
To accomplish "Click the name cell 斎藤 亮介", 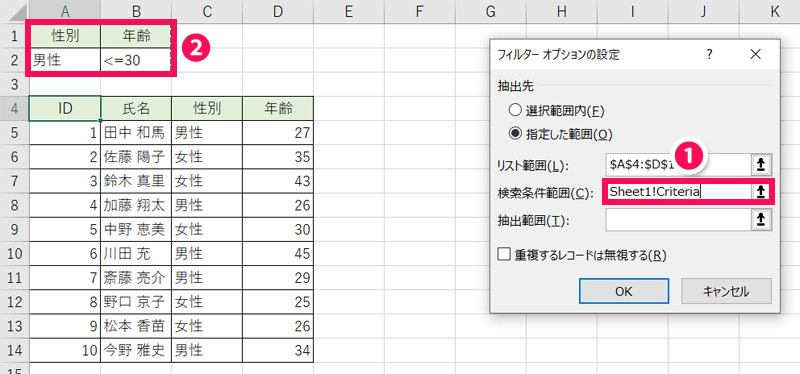I will [x=136, y=278].
